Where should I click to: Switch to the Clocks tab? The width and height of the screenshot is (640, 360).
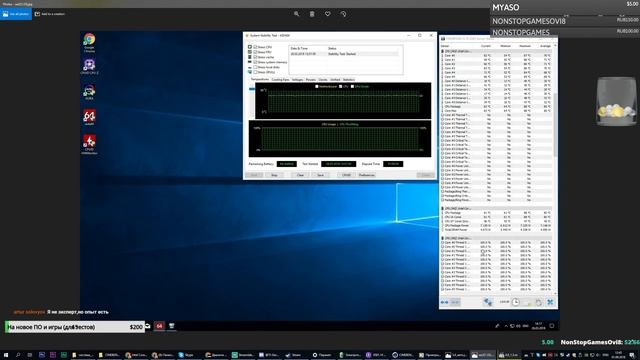coord(323,80)
